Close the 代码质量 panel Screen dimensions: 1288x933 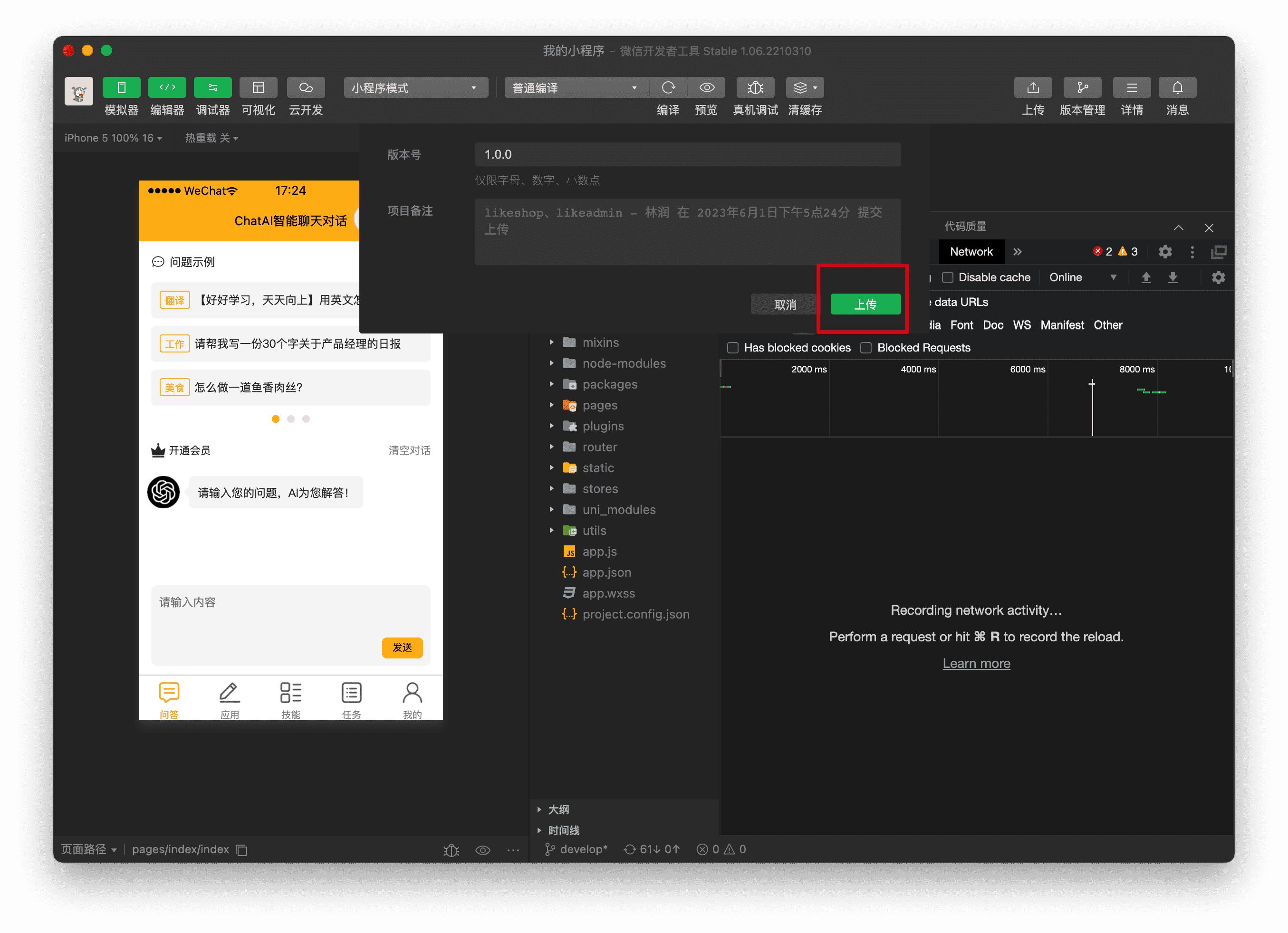1209,228
